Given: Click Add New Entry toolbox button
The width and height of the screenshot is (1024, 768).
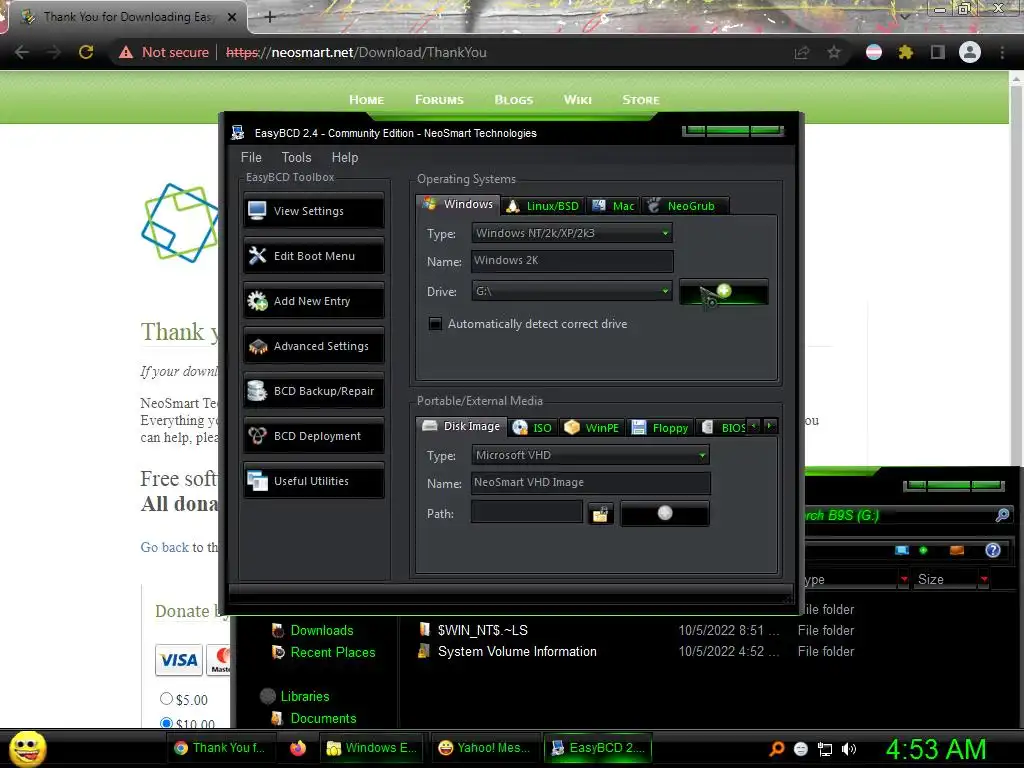Looking at the screenshot, I should point(313,301).
